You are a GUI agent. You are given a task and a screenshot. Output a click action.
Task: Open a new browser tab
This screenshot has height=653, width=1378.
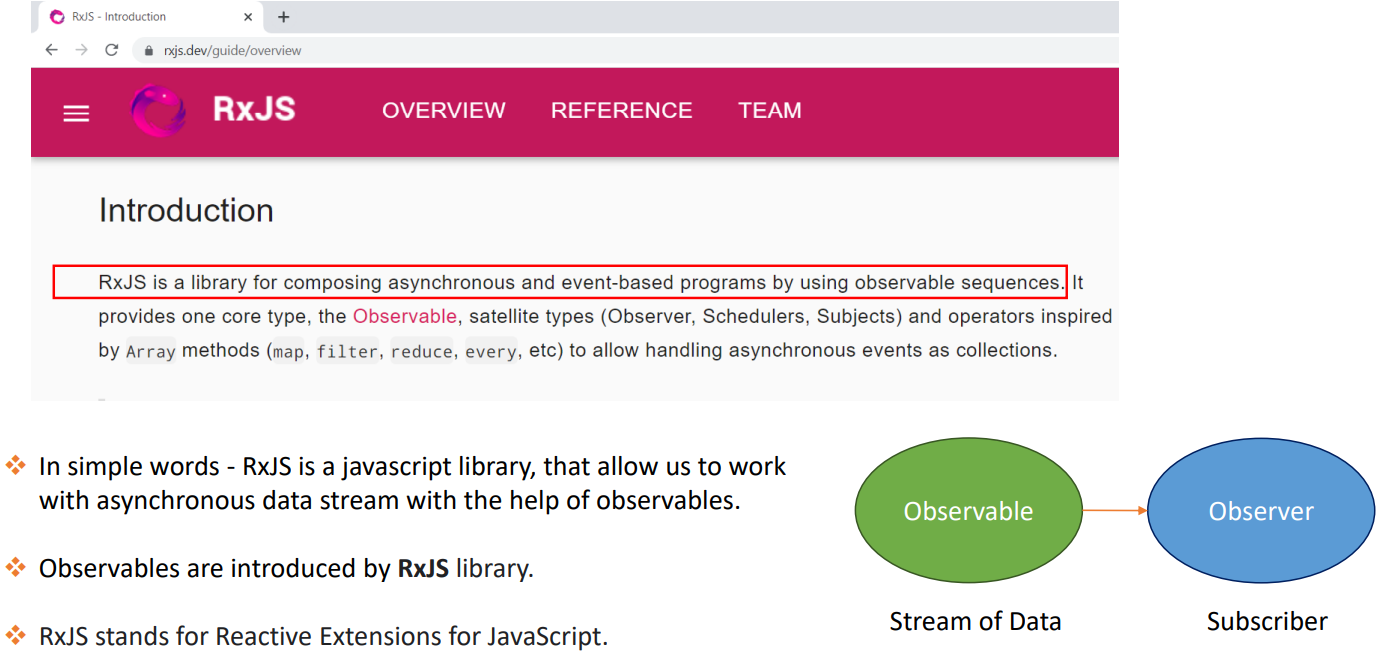coord(284,17)
